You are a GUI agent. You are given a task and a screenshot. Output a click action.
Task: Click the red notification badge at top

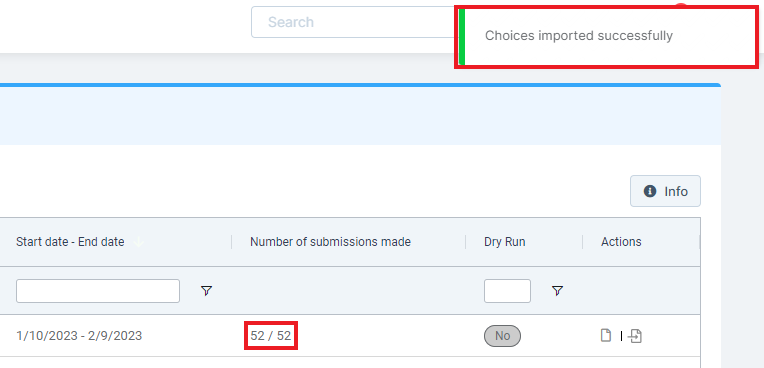681,5
